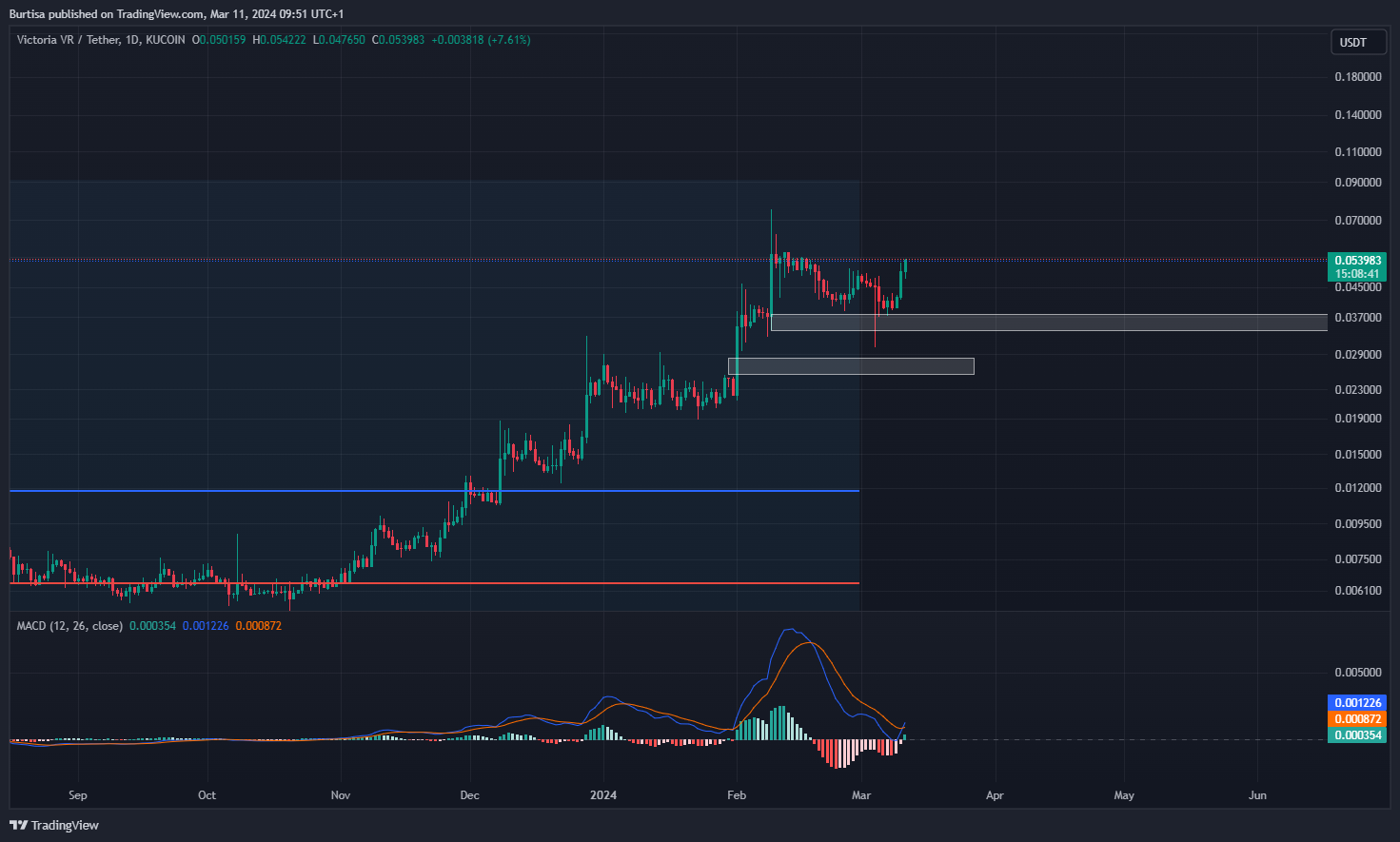The height and width of the screenshot is (842, 1400).
Task: Click the 0.007500 price axis label
Action: pyautogui.click(x=1358, y=559)
